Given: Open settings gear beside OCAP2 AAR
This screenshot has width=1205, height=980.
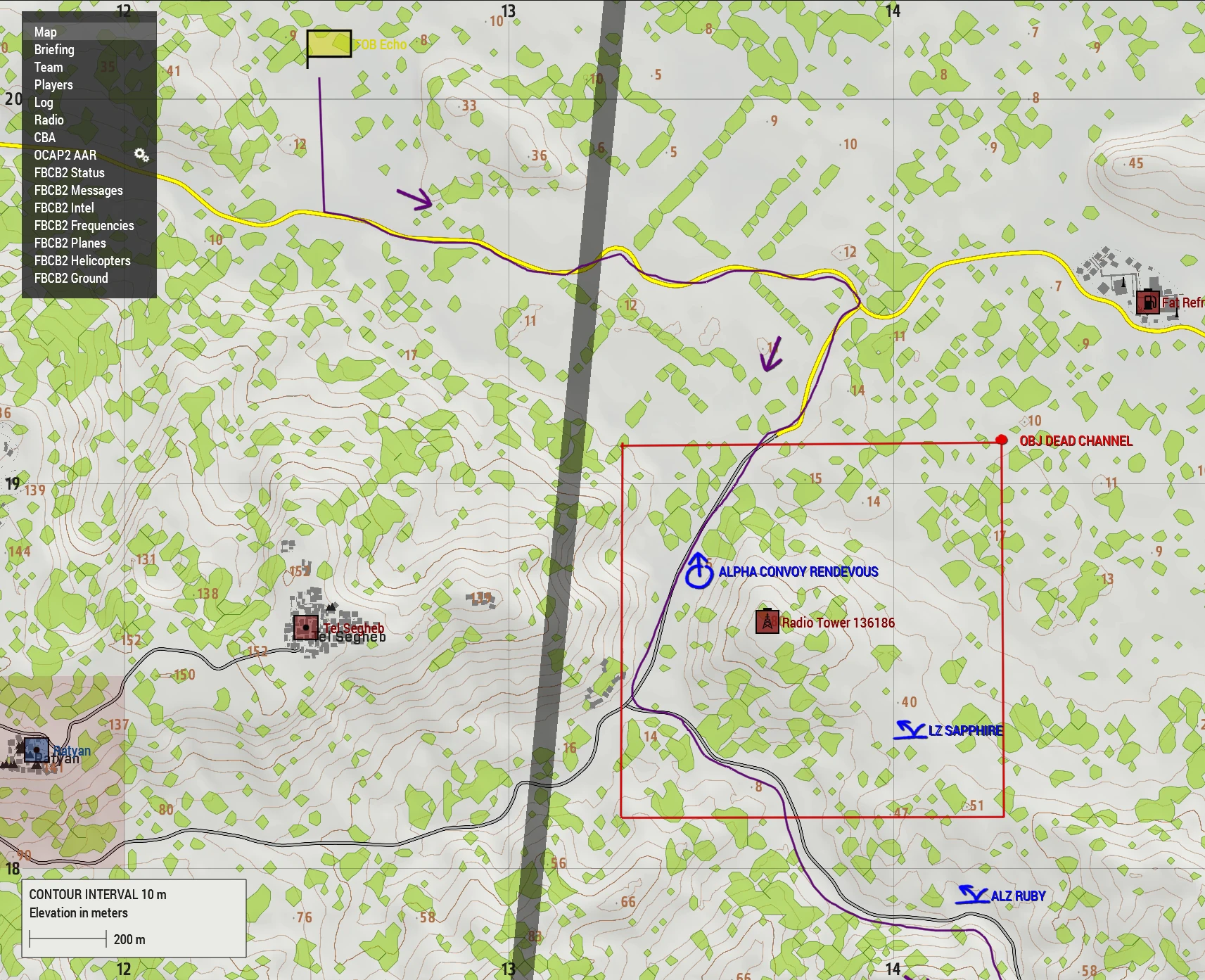Looking at the screenshot, I should click(x=141, y=155).
